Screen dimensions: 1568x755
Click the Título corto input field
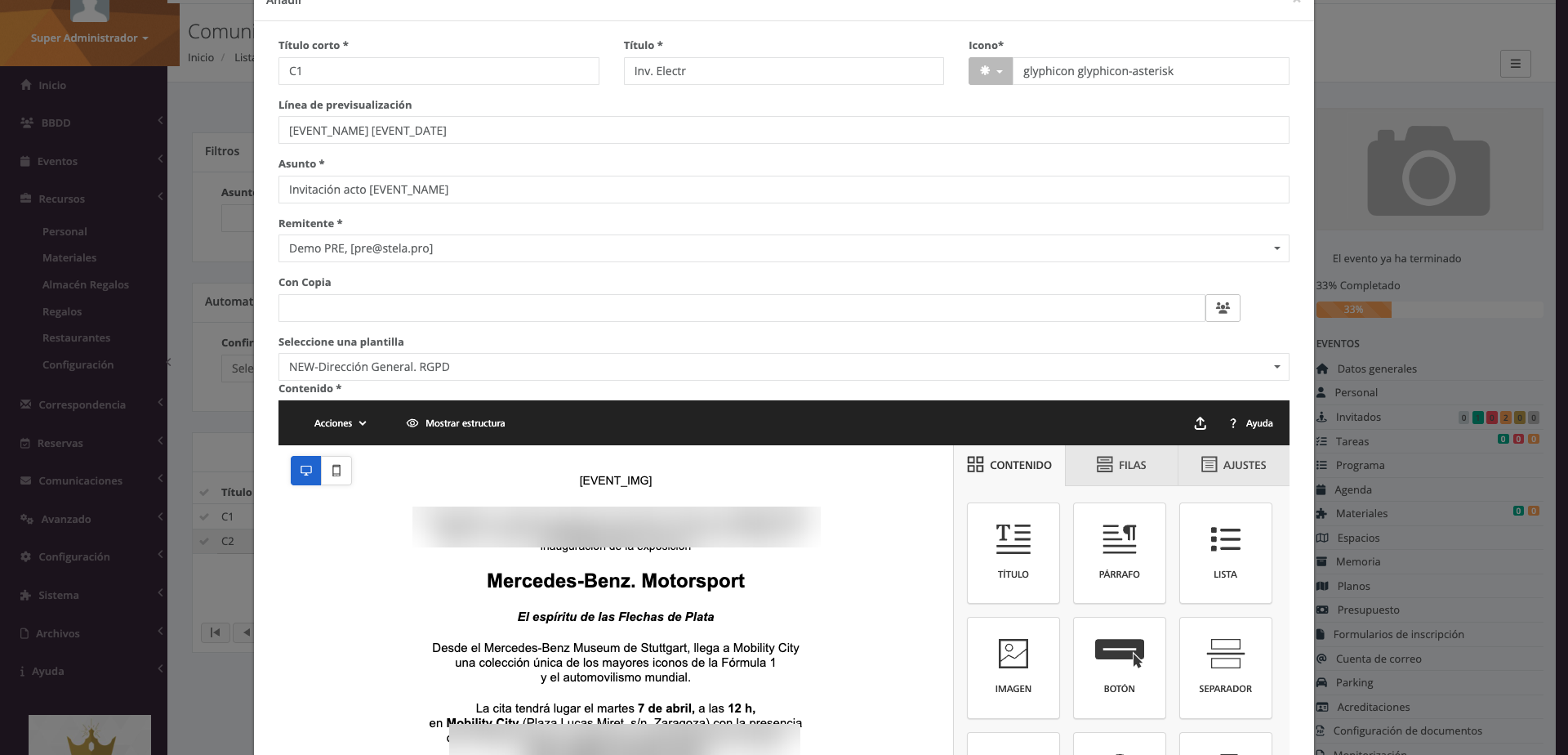pos(439,71)
